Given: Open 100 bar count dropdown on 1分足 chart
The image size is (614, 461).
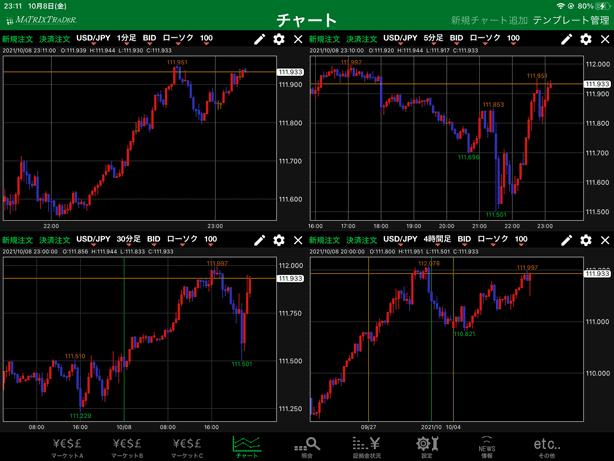Looking at the screenshot, I should (206, 38).
